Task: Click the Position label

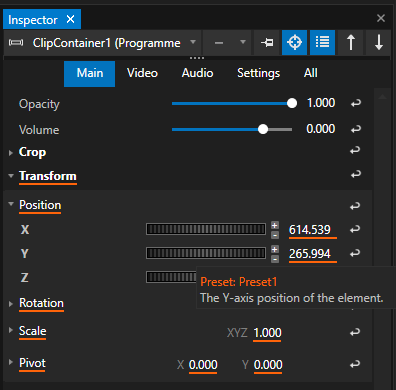Action: 40,205
